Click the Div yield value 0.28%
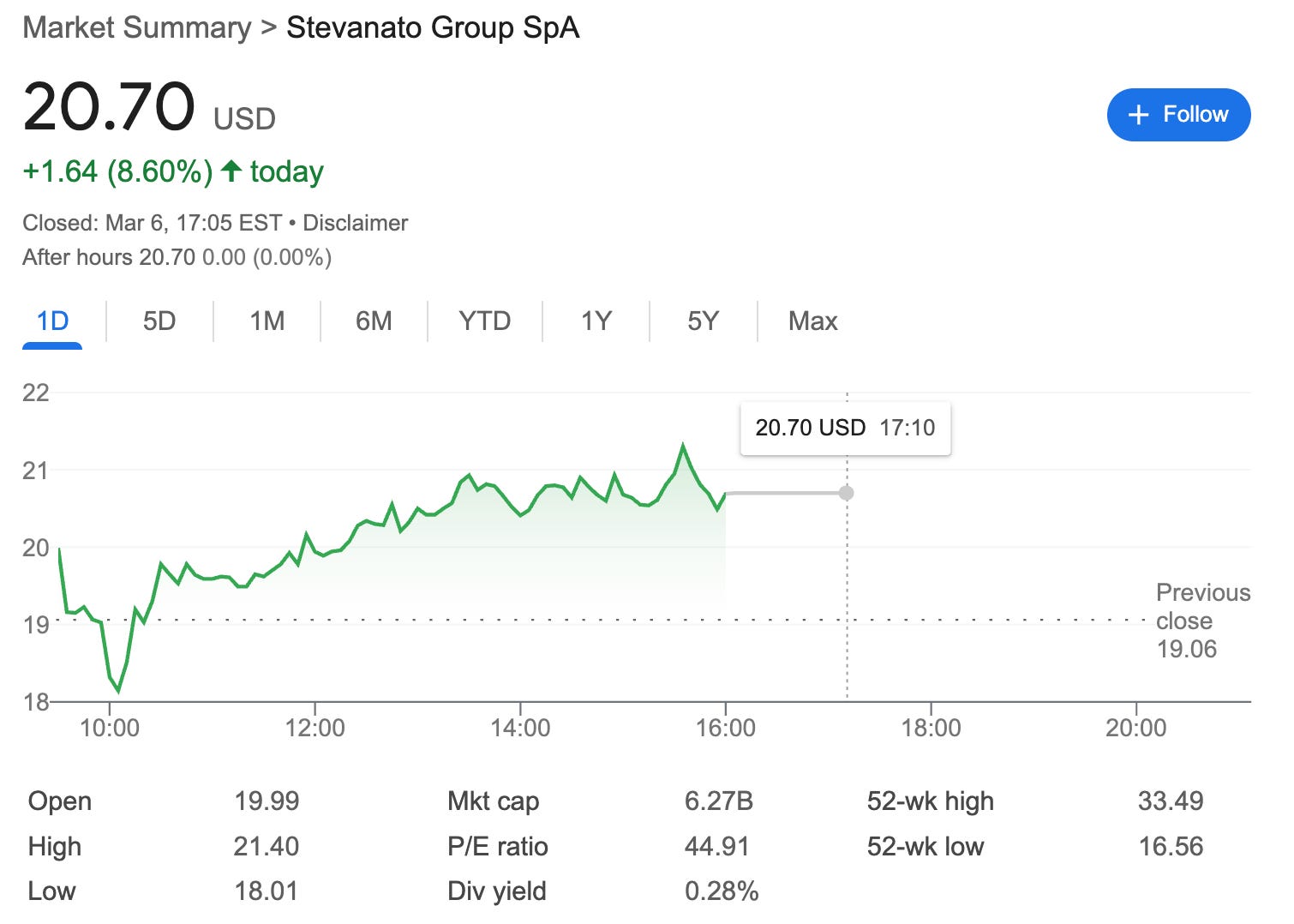 tap(722, 891)
